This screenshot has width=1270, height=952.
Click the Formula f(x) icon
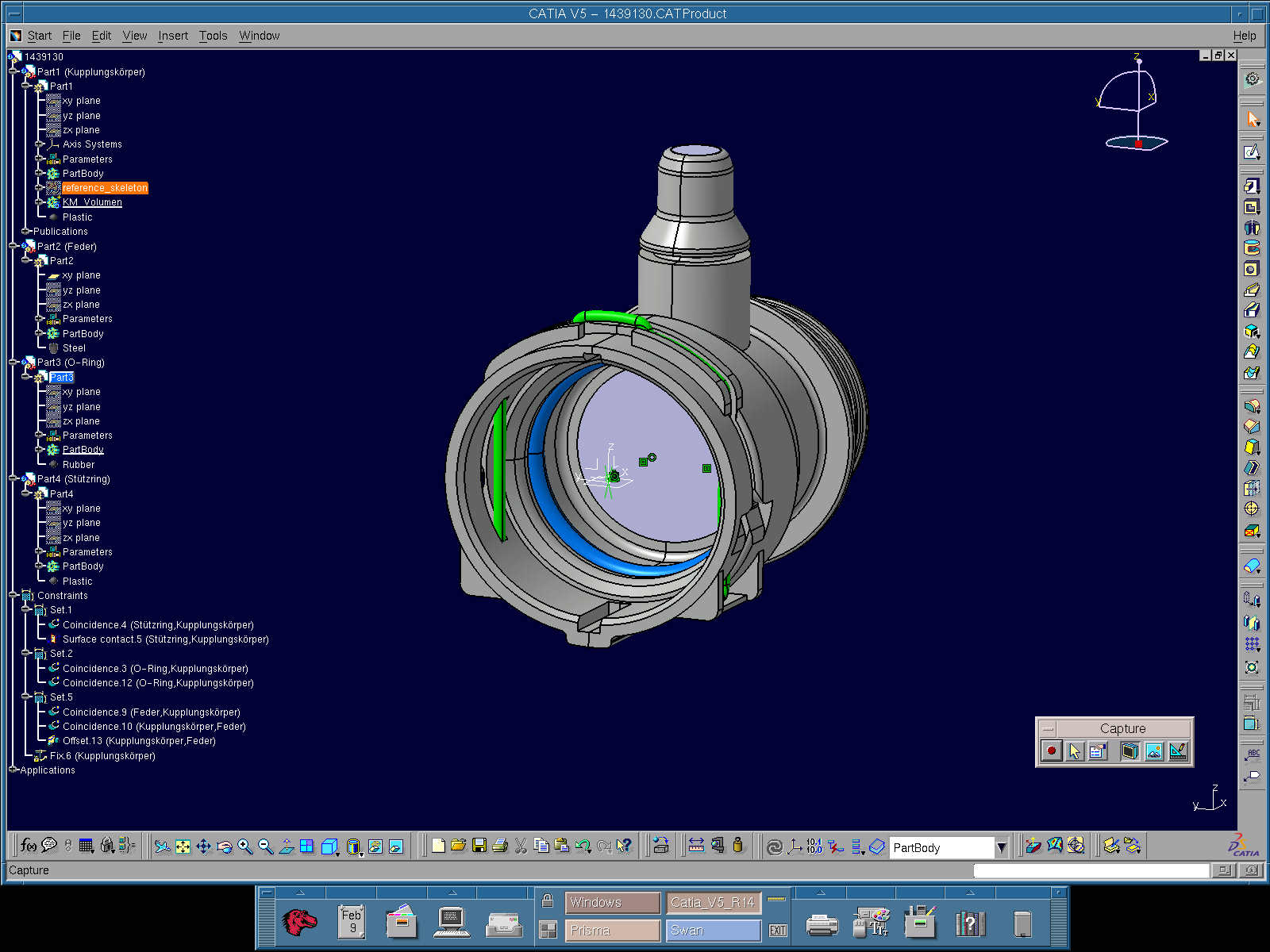[28, 846]
